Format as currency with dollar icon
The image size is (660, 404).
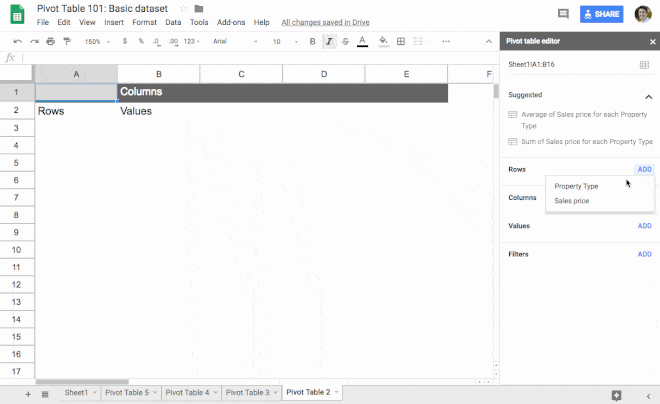coord(125,41)
